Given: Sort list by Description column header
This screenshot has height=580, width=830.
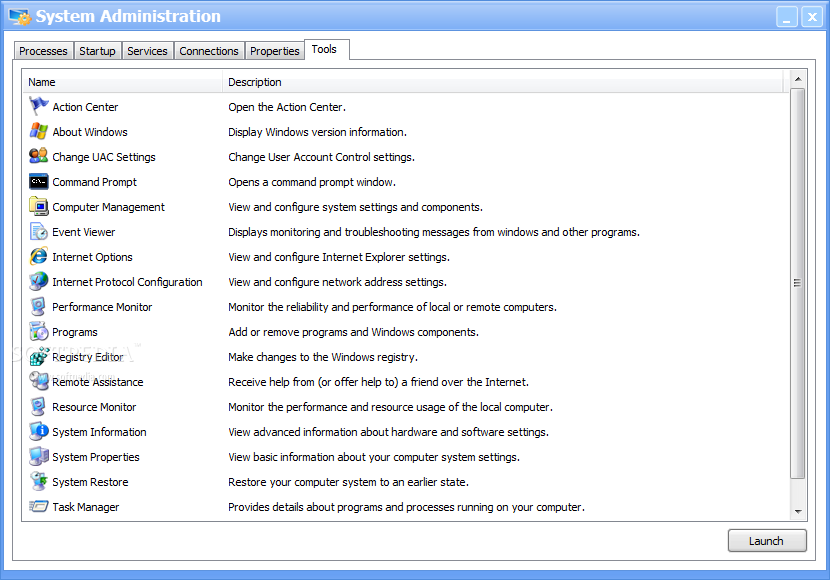Looking at the screenshot, I should tap(502, 82).
